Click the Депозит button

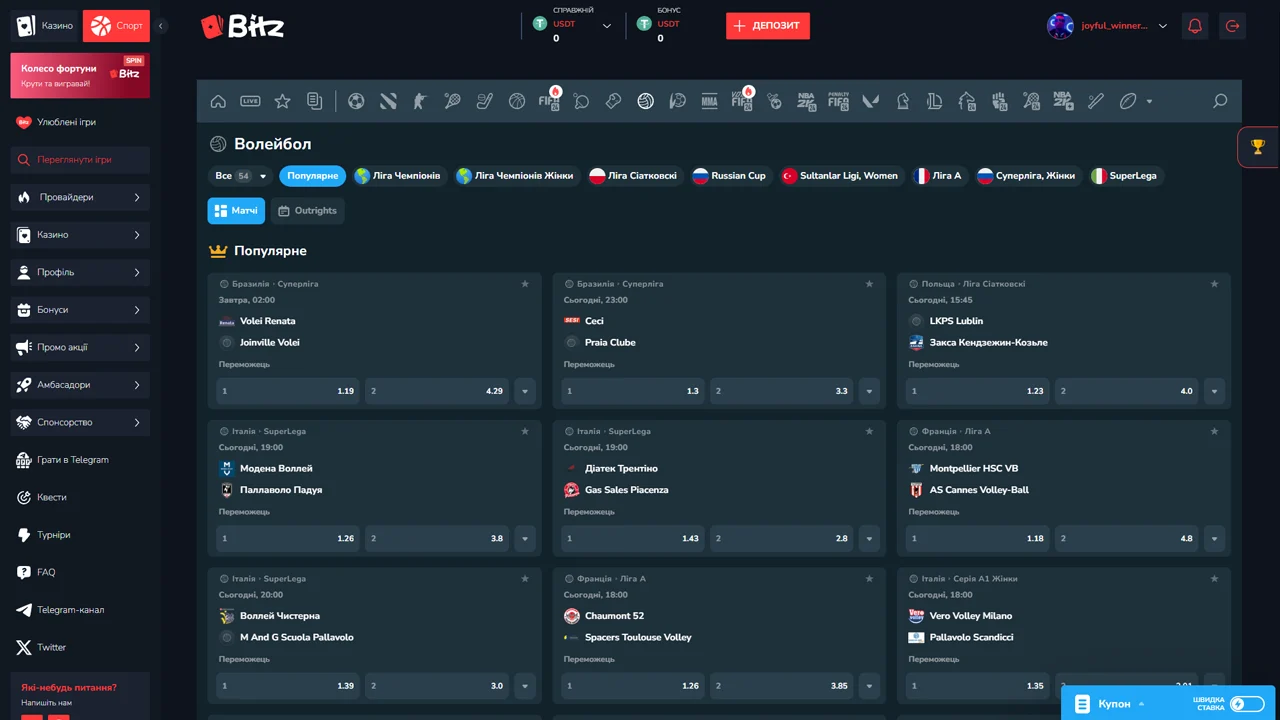click(x=768, y=26)
